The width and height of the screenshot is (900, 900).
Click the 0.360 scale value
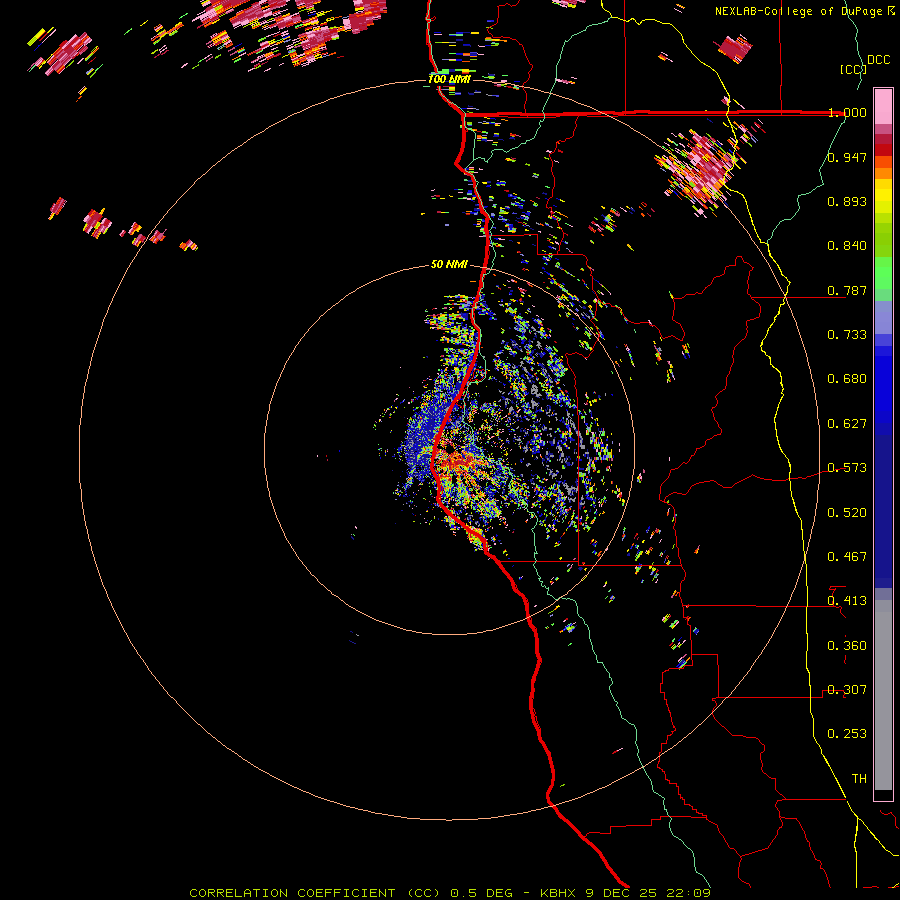tap(847, 646)
